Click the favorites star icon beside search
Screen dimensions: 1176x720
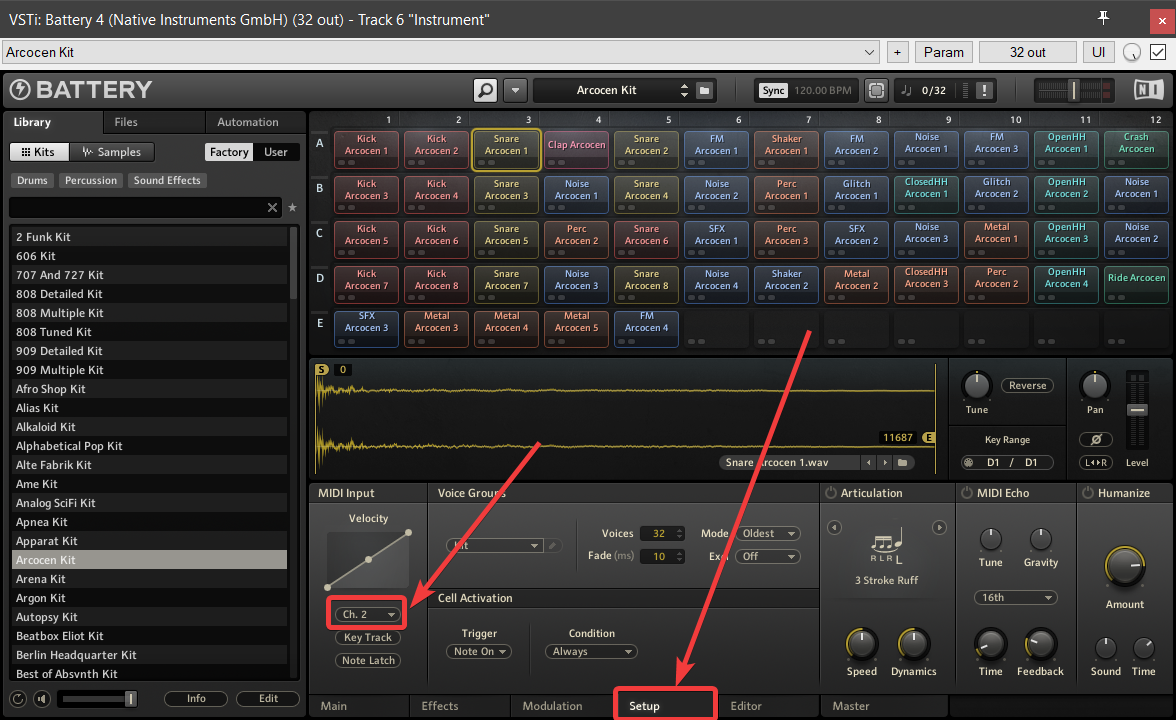click(x=292, y=208)
